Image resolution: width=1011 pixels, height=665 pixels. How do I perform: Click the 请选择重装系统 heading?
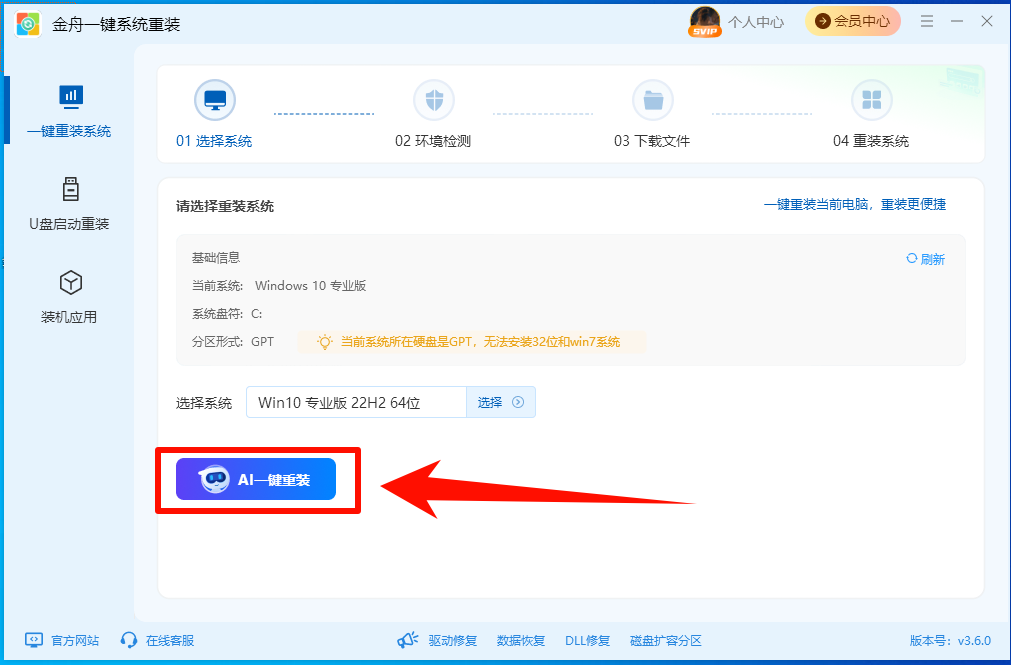pos(225,206)
